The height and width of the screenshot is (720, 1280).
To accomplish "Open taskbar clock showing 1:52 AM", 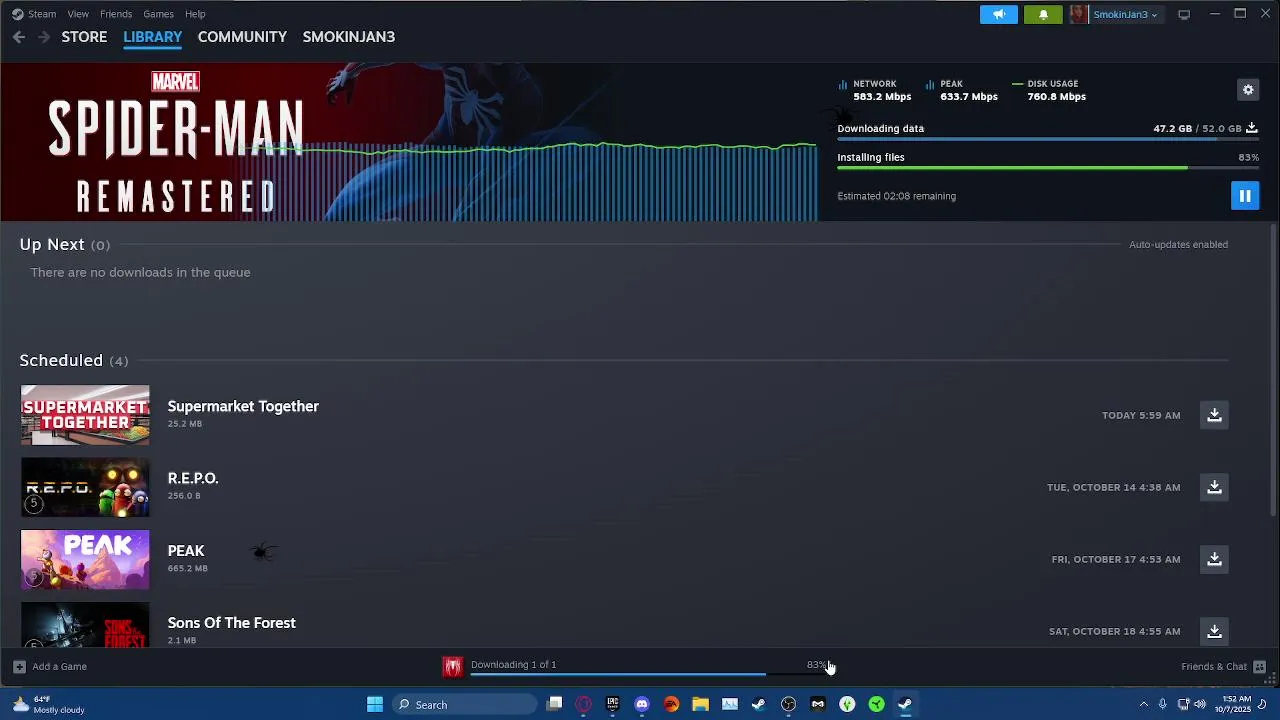I will 1236,704.
